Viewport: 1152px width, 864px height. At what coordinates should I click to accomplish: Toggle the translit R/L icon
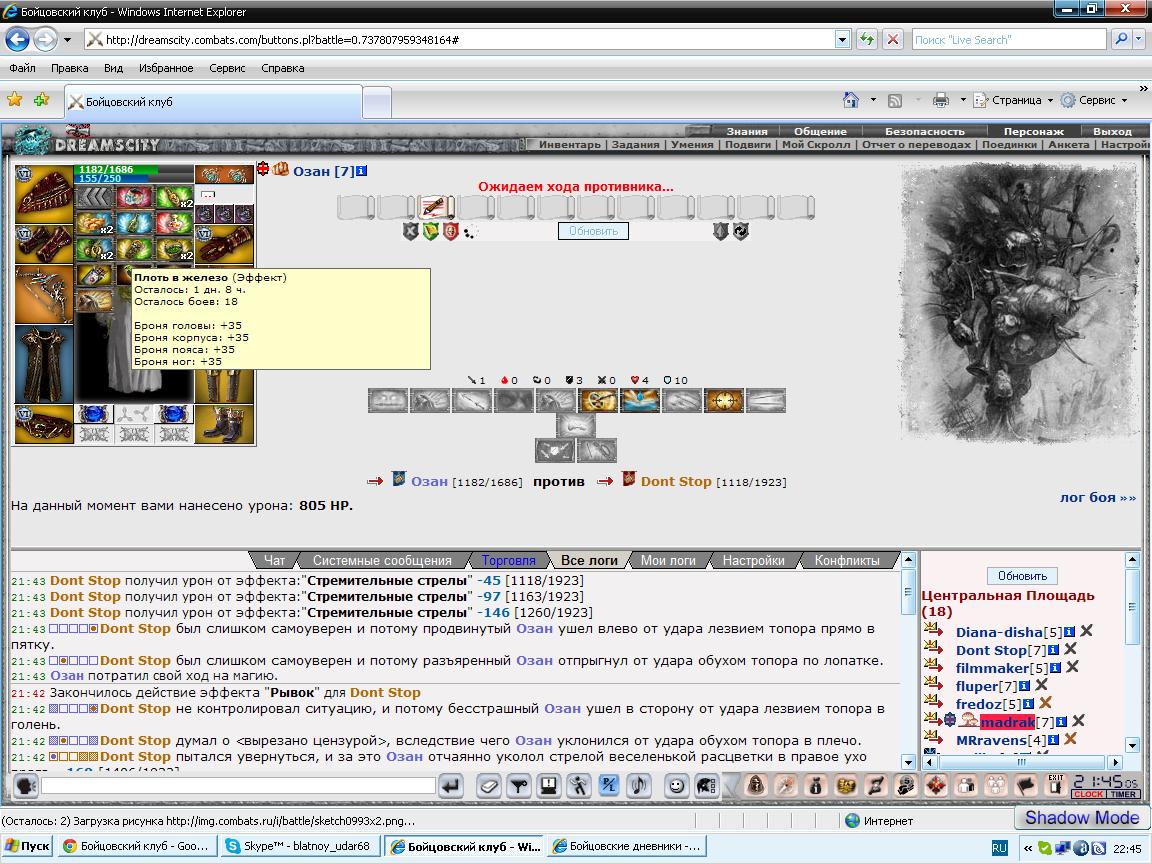click(608, 786)
